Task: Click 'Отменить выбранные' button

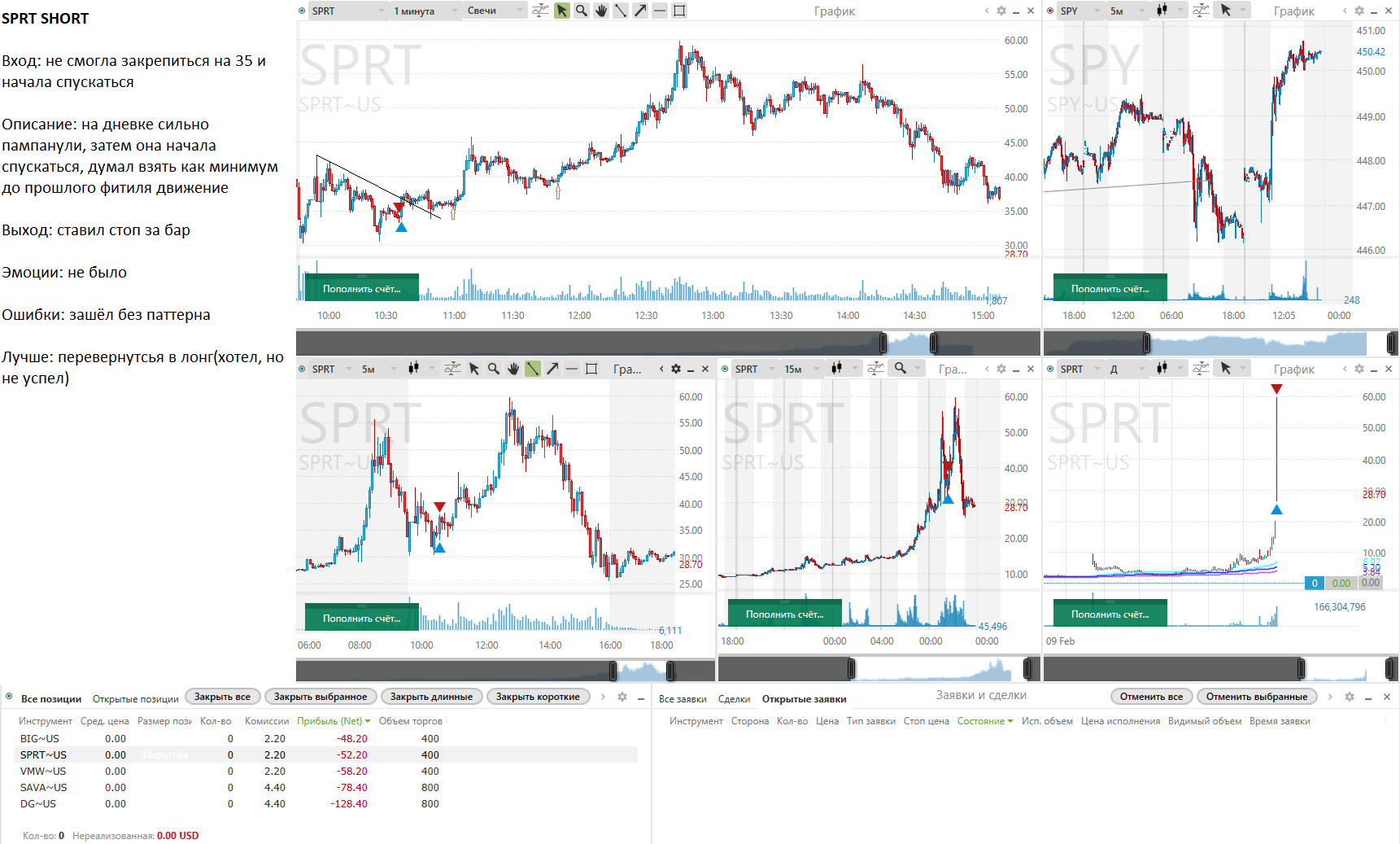Action: (1257, 697)
